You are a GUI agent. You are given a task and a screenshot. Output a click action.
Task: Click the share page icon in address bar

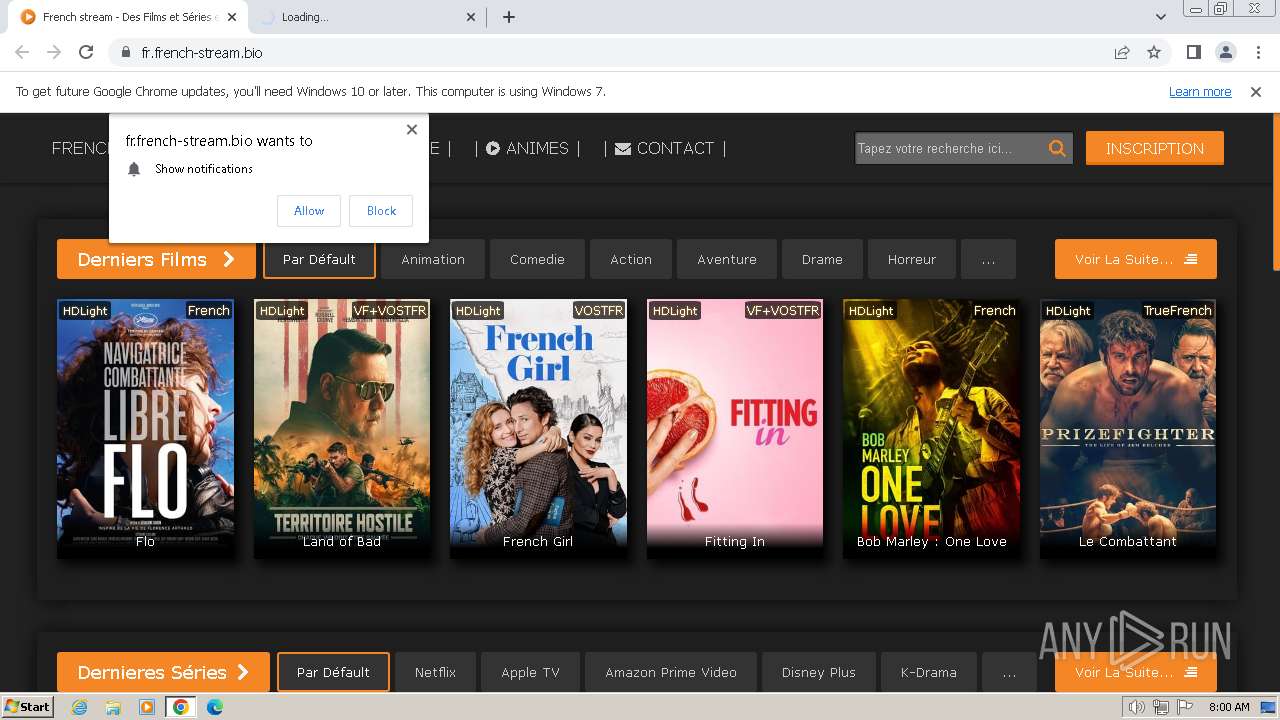pyautogui.click(x=1122, y=52)
